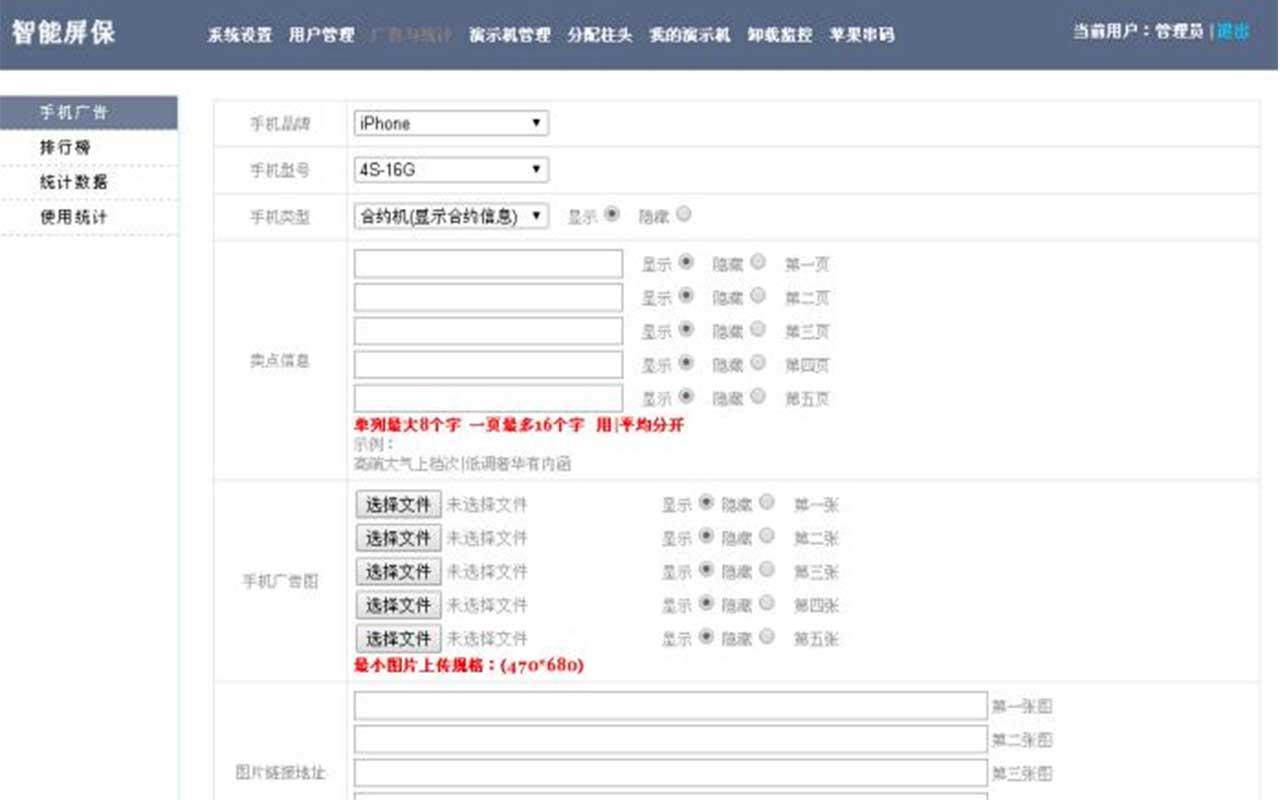
Task: Open 演示机管理 navigation item
Action: tap(510, 35)
